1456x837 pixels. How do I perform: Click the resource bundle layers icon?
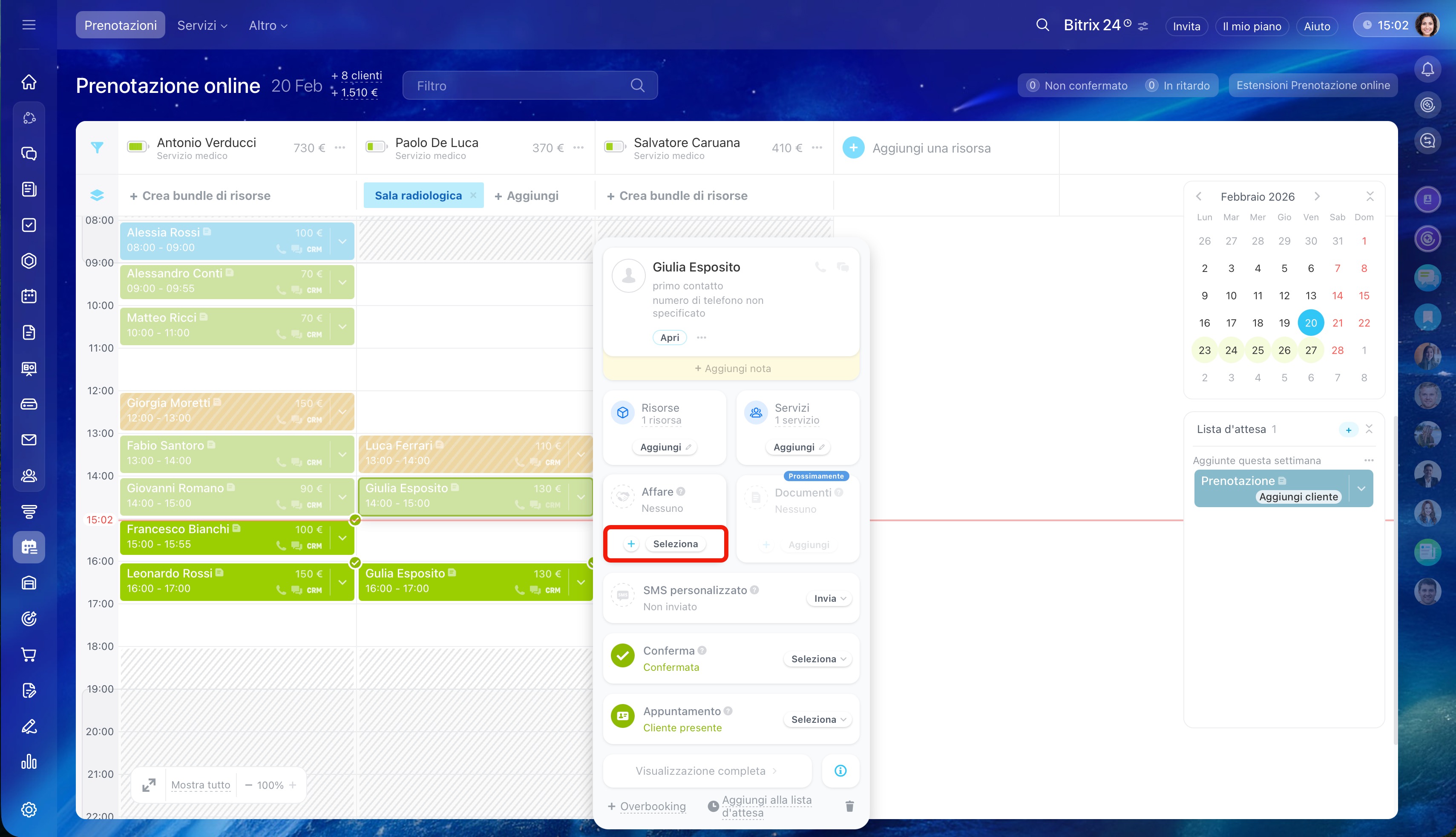coord(97,196)
